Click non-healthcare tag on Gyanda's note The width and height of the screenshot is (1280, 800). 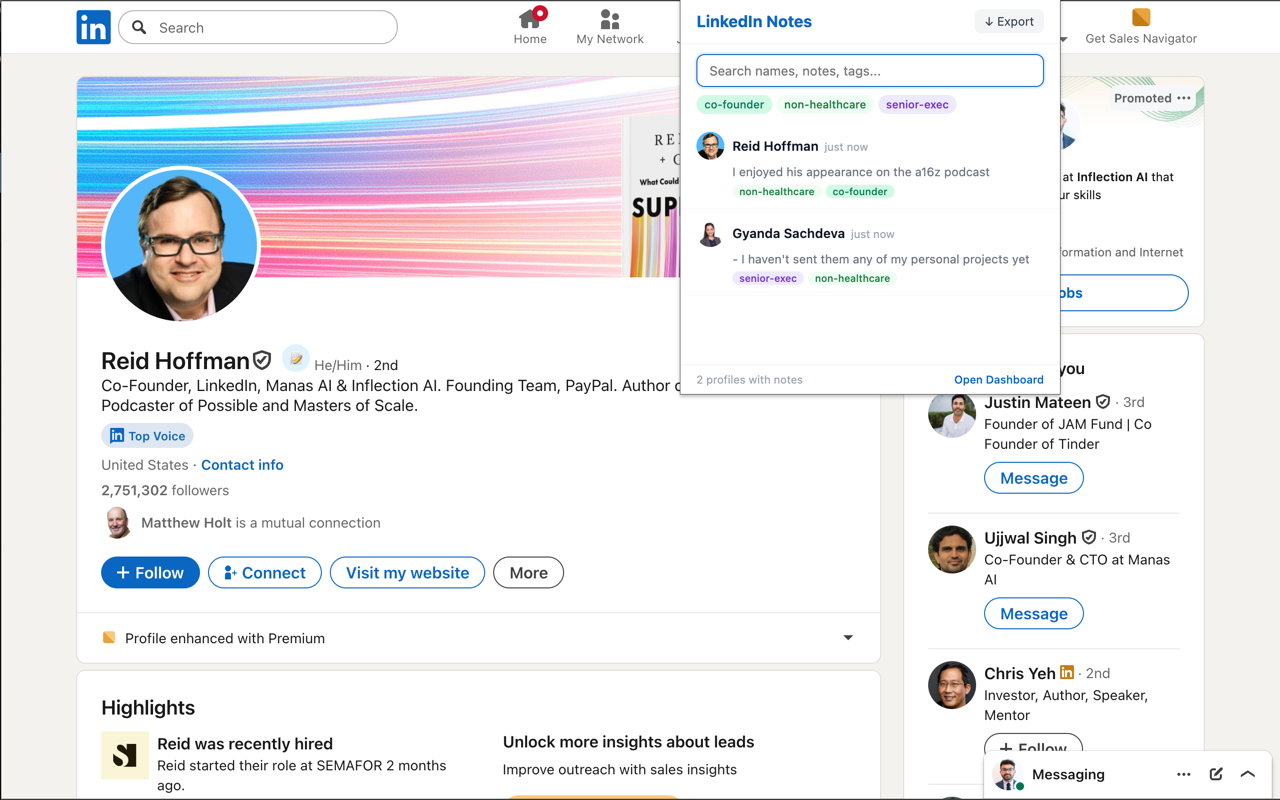(x=852, y=279)
